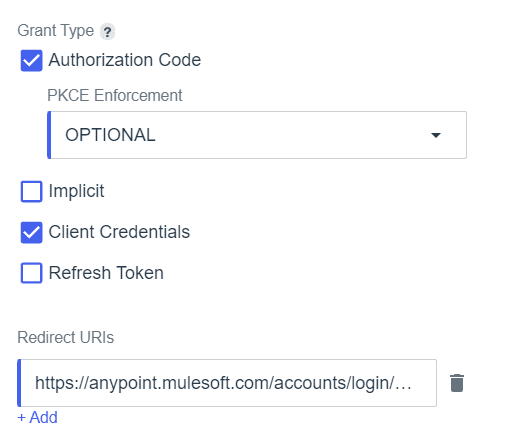Delete the redirect URI with trash icon

coord(457,383)
